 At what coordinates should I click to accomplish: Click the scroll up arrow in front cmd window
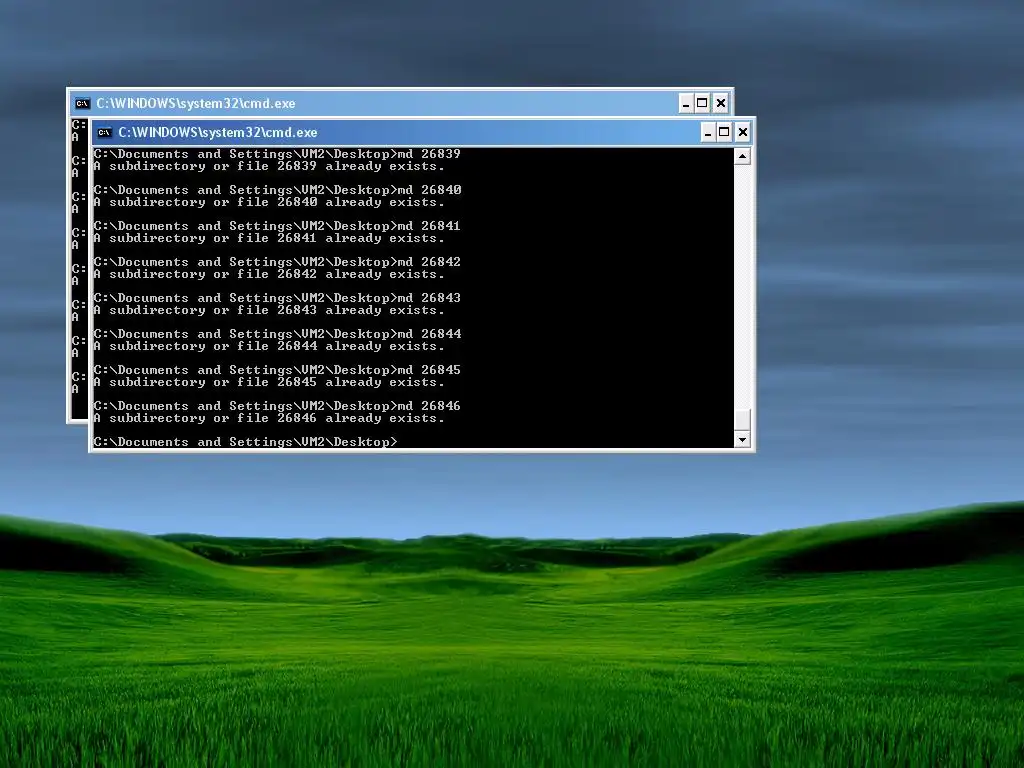(x=742, y=156)
